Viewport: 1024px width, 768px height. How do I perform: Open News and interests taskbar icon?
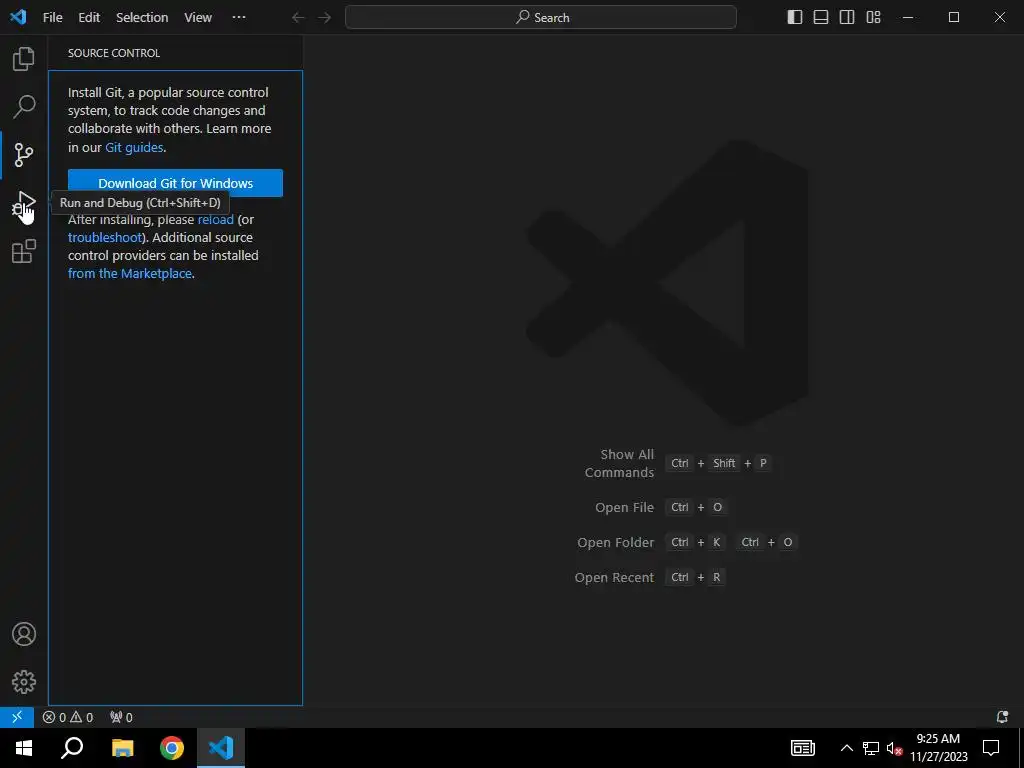[803, 748]
